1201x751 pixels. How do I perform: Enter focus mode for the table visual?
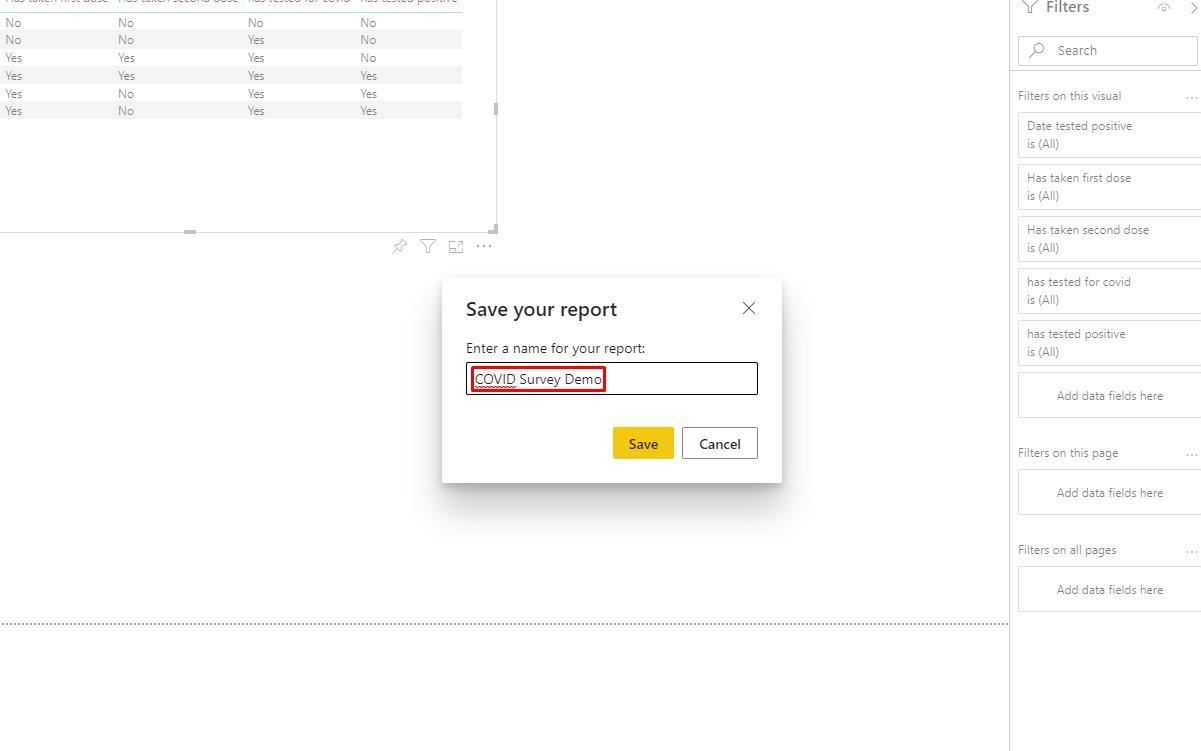tap(456, 246)
